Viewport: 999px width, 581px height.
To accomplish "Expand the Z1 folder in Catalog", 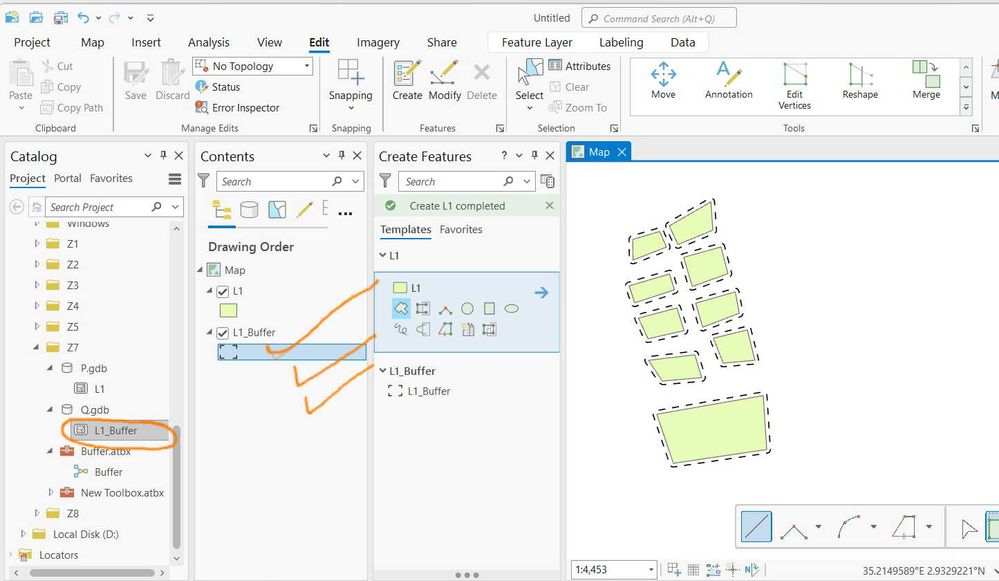I will (x=37, y=243).
